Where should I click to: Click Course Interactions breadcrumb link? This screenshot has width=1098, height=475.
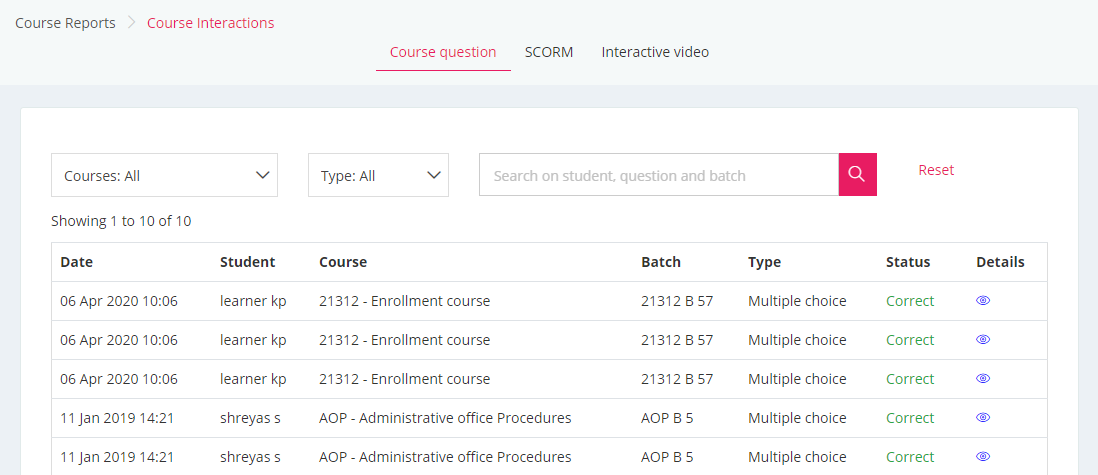[211, 23]
